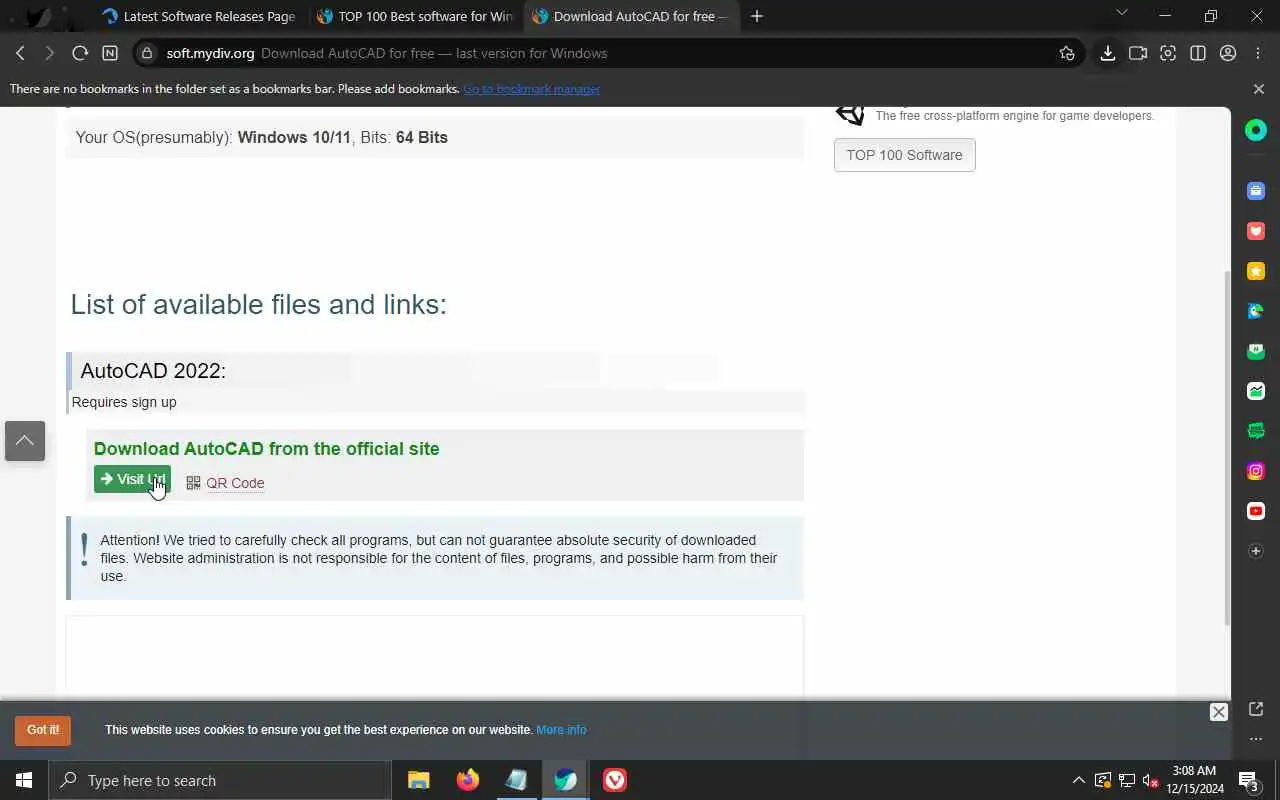
Task: Open the user profile icon
Action: (1228, 53)
